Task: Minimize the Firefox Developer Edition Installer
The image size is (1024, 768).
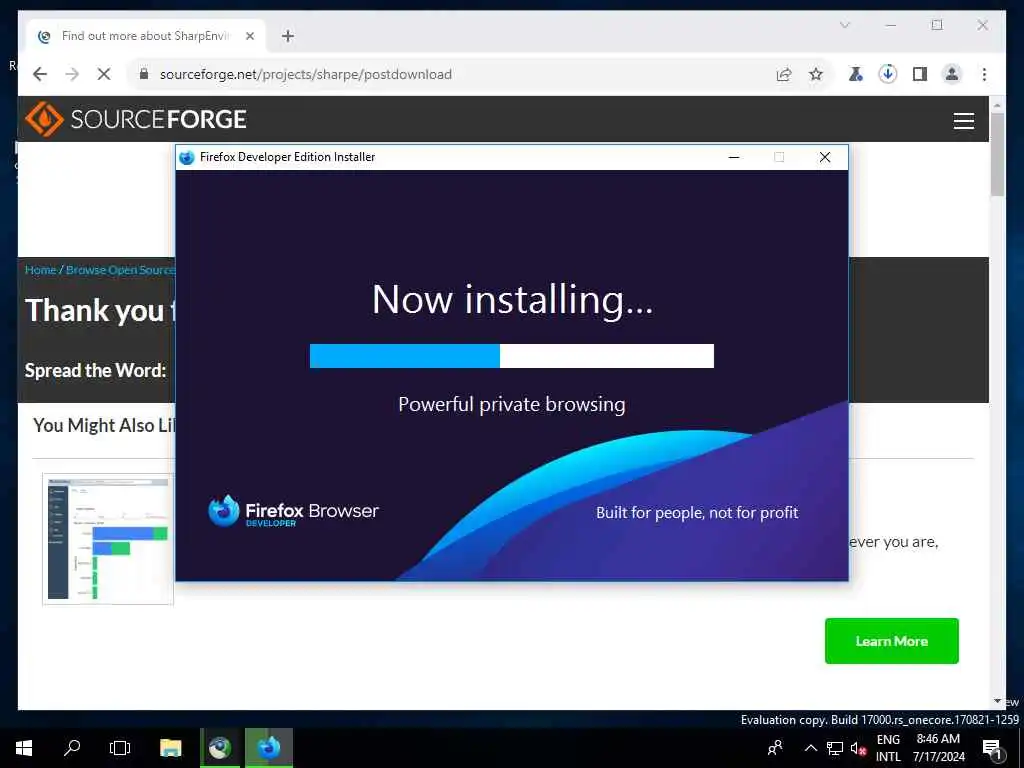Action: 733,157
